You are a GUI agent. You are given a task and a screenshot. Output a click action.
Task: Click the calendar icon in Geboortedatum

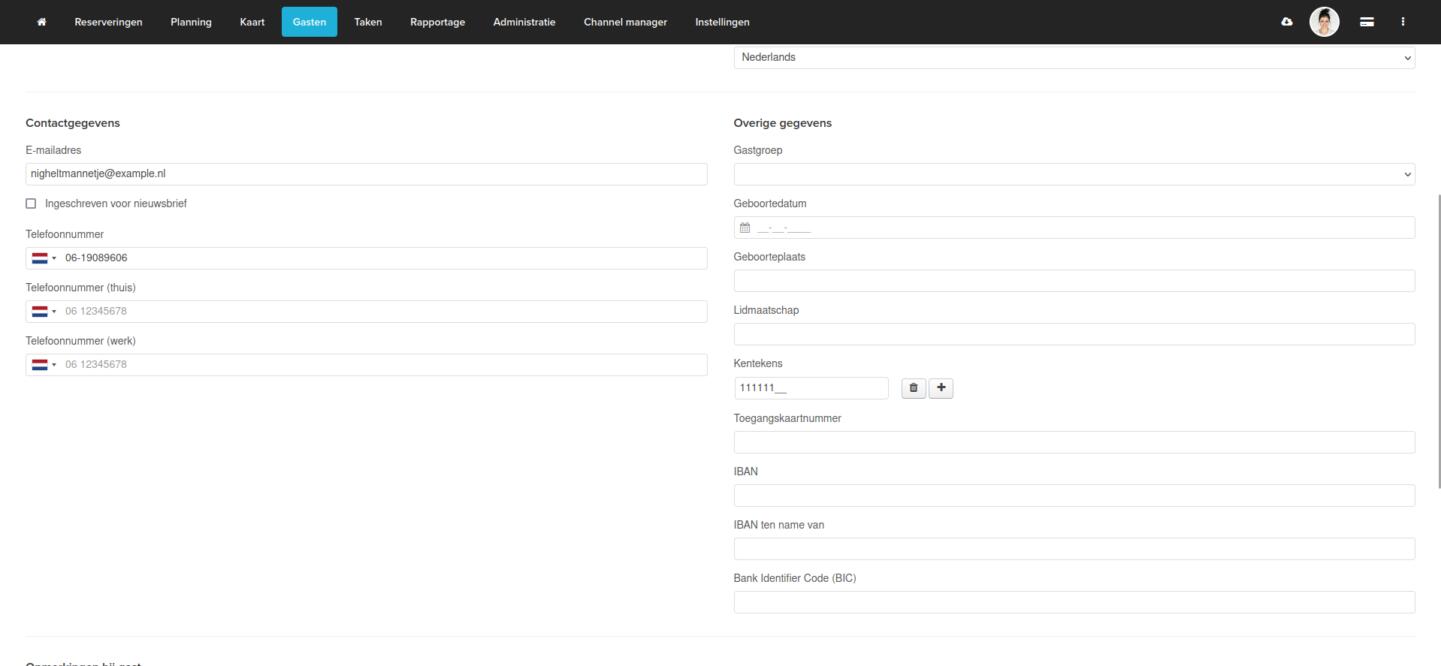(x=744, y=228)
